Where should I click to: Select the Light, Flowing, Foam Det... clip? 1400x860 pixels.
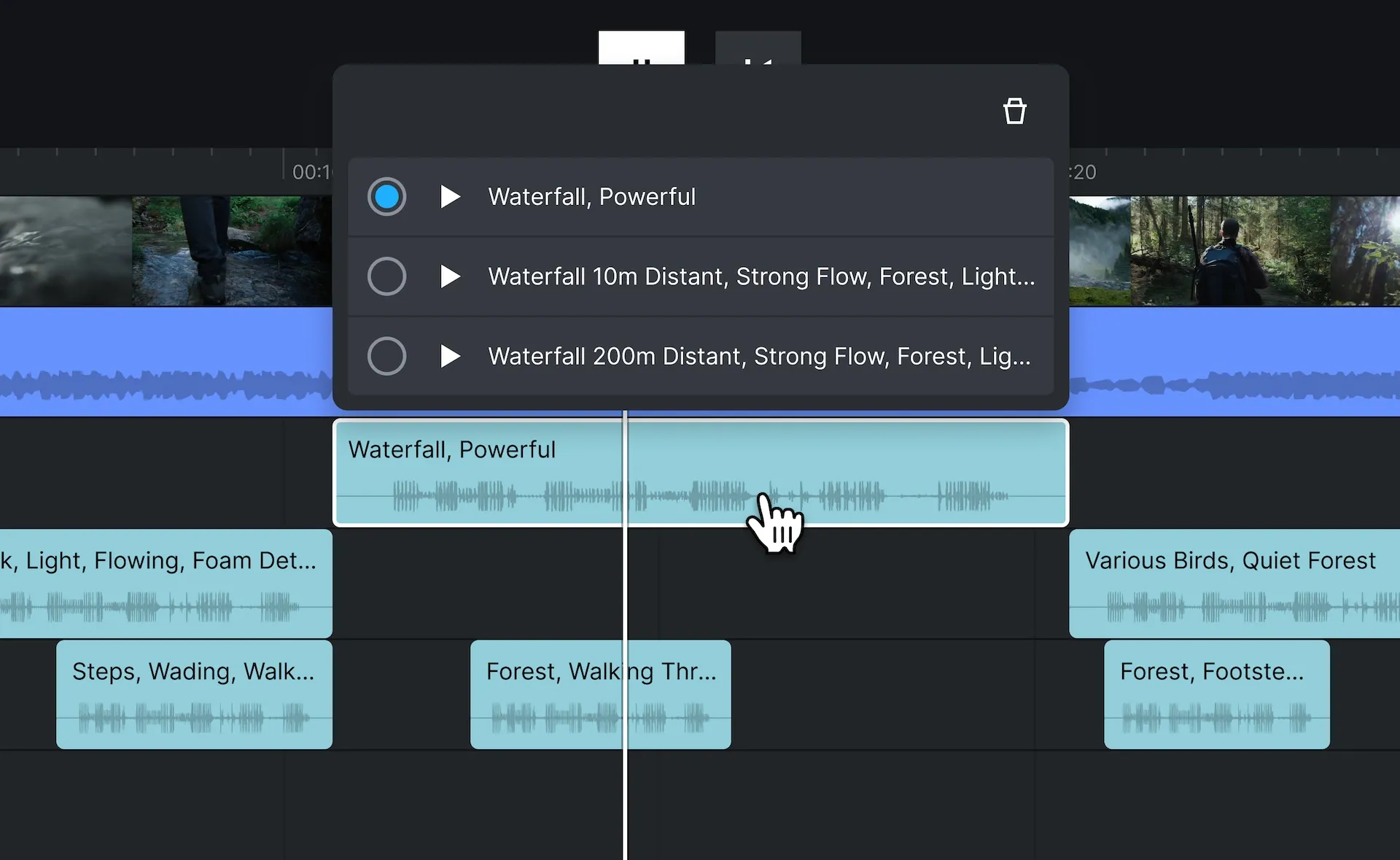(165, 584)
